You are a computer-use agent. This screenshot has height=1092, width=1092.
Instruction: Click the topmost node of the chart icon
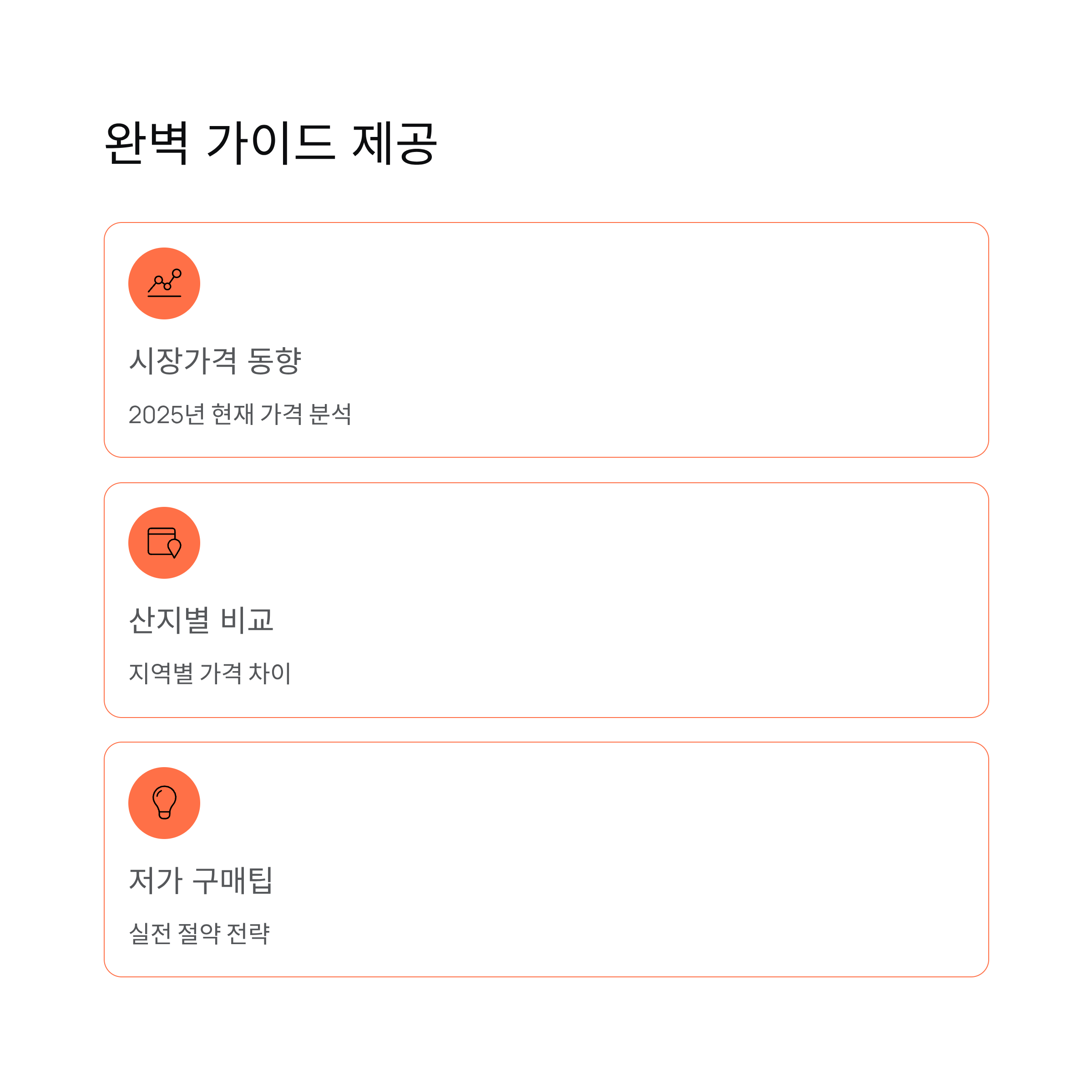coord(177,273)
